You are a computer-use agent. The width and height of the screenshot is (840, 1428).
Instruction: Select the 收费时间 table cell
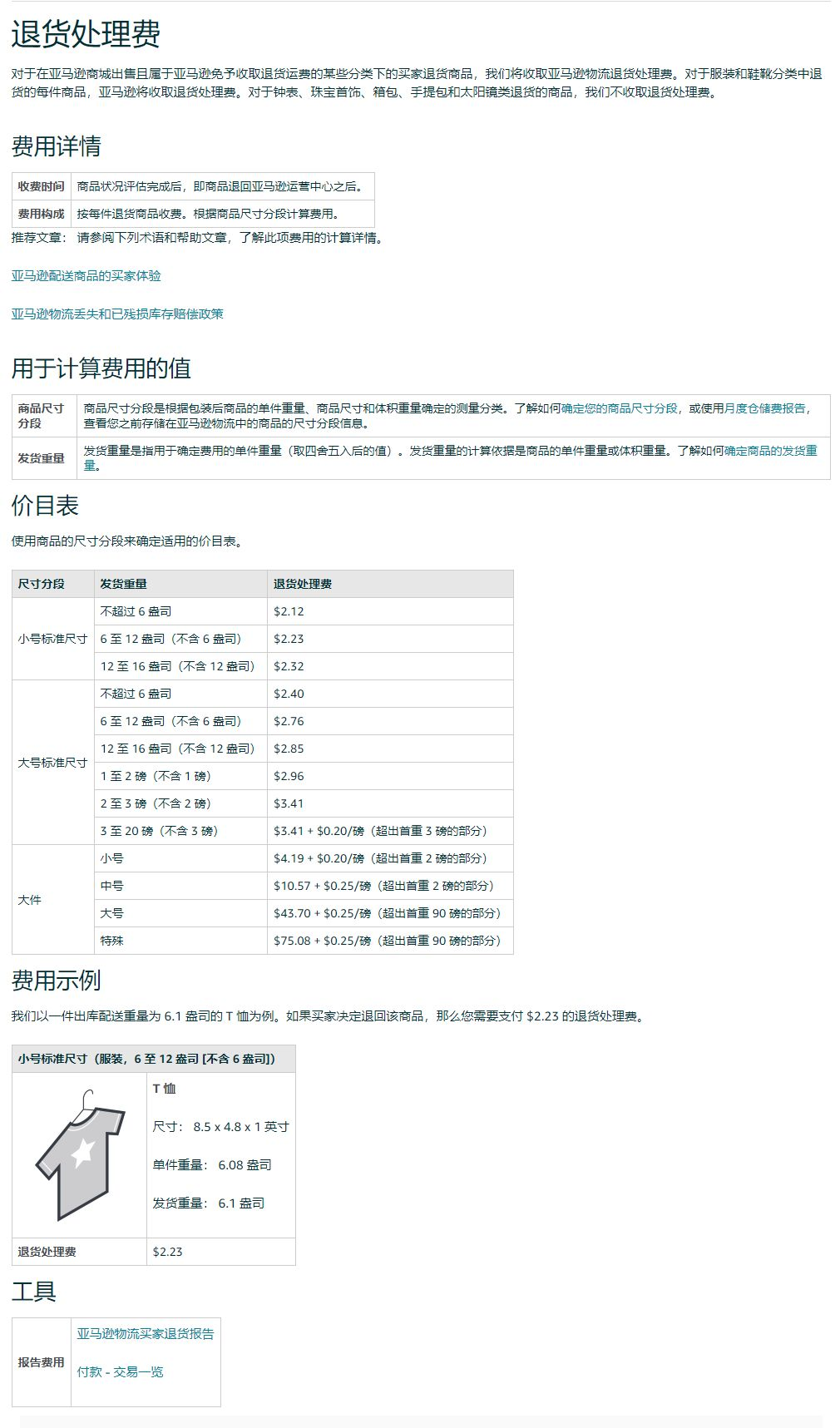click(42, 186)
